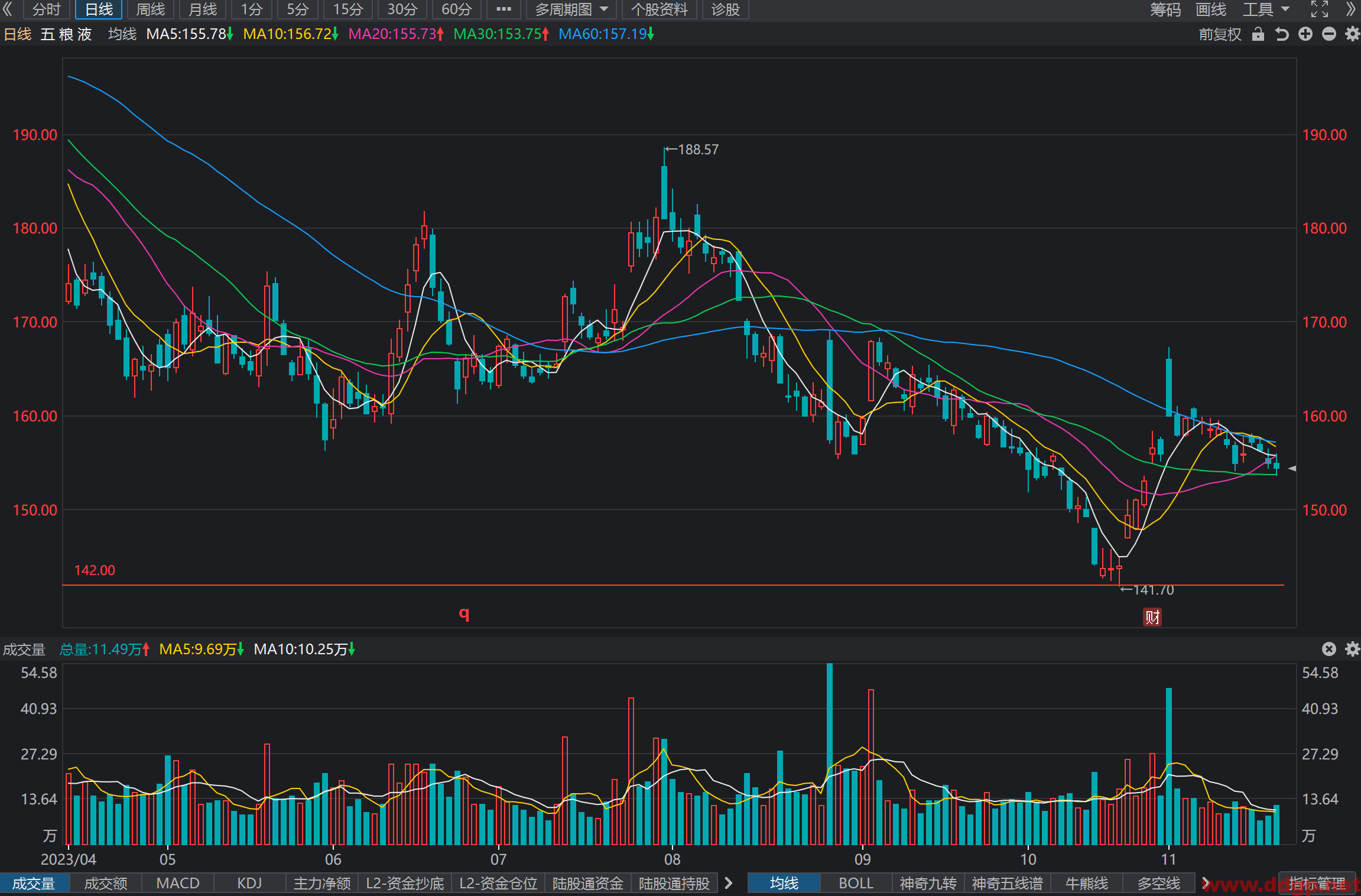Screen dimensions: 1361x896
Task: Switch main indicator to 多空线
Action: pos(1159,883)
